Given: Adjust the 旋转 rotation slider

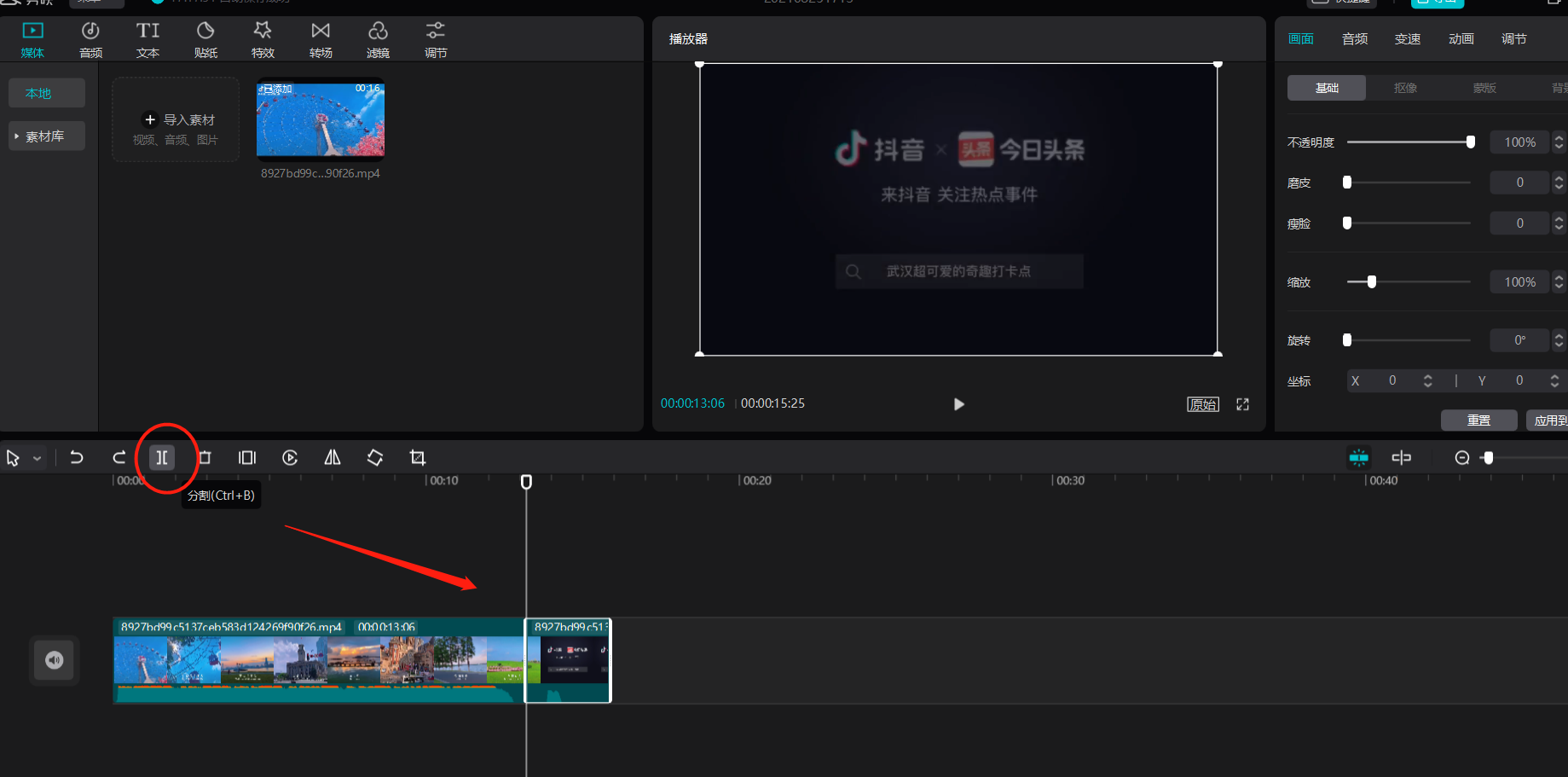Looking at the screenshot, I should (1409, 340).
